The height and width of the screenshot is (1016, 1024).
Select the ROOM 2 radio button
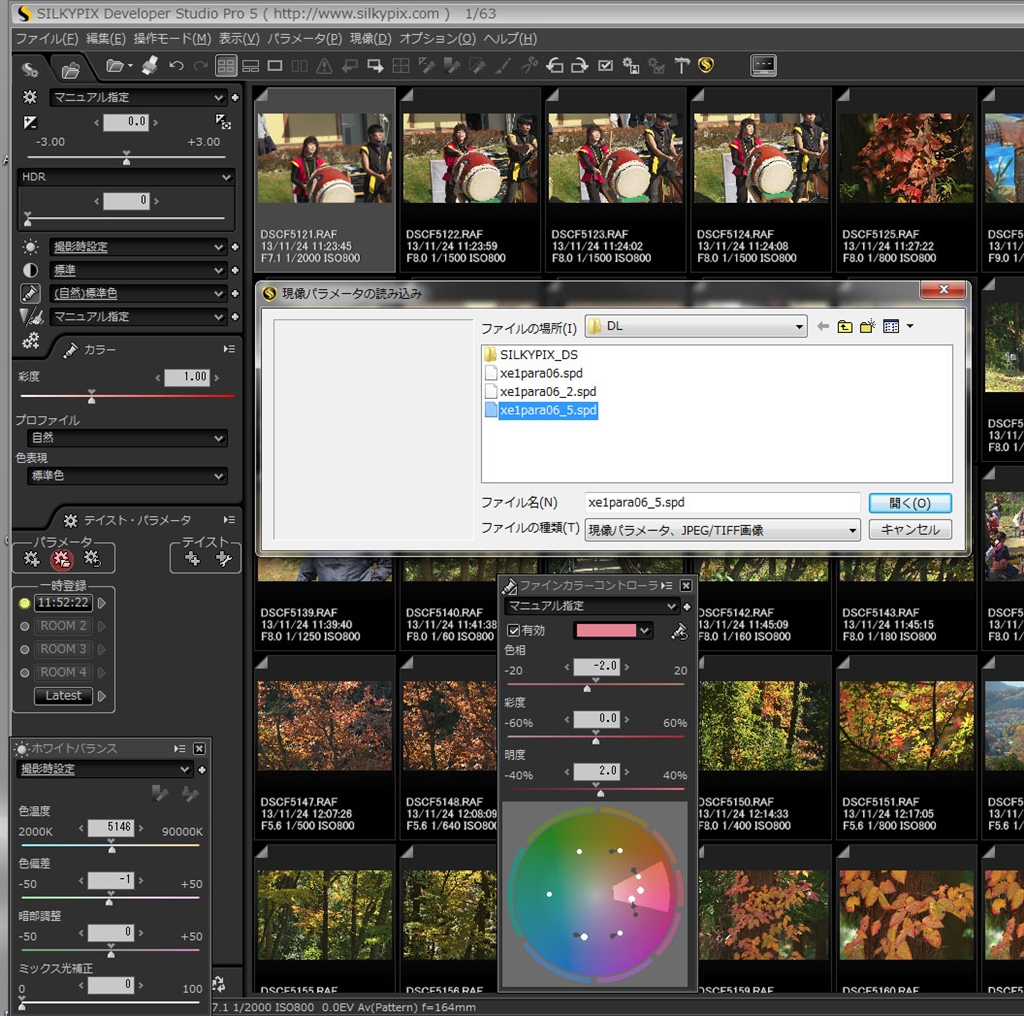point(25,626)
